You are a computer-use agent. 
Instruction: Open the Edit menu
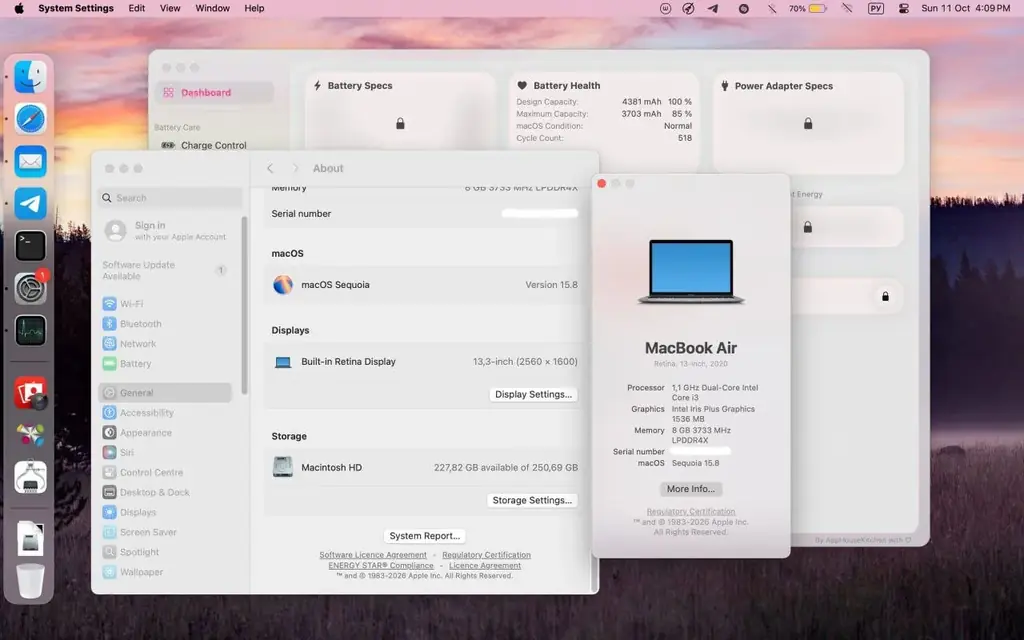(136, 8)
